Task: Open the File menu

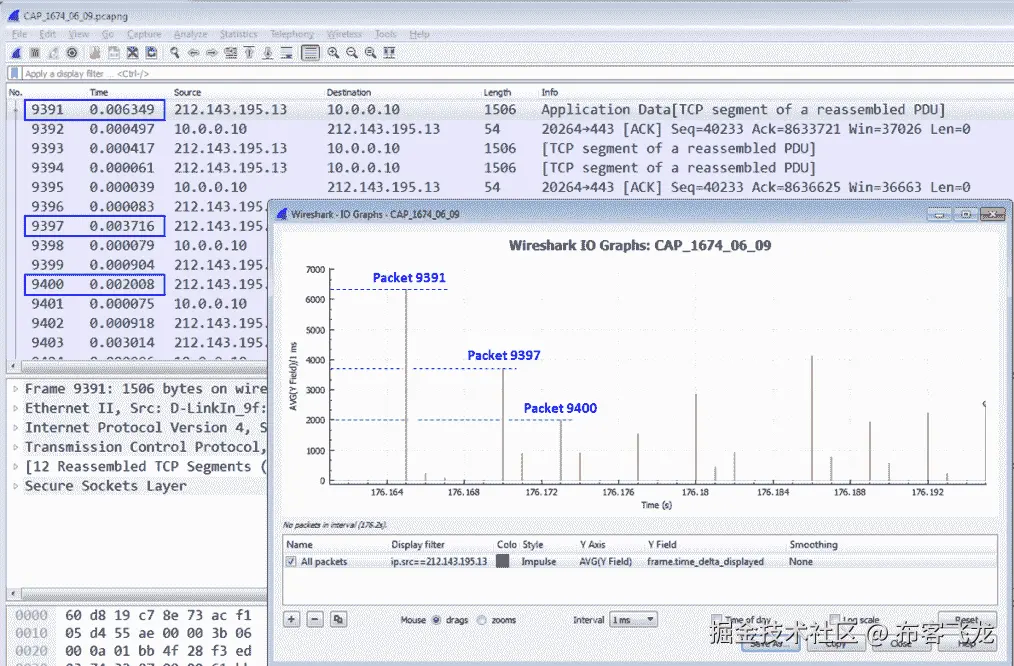Action: click(19, 34)
